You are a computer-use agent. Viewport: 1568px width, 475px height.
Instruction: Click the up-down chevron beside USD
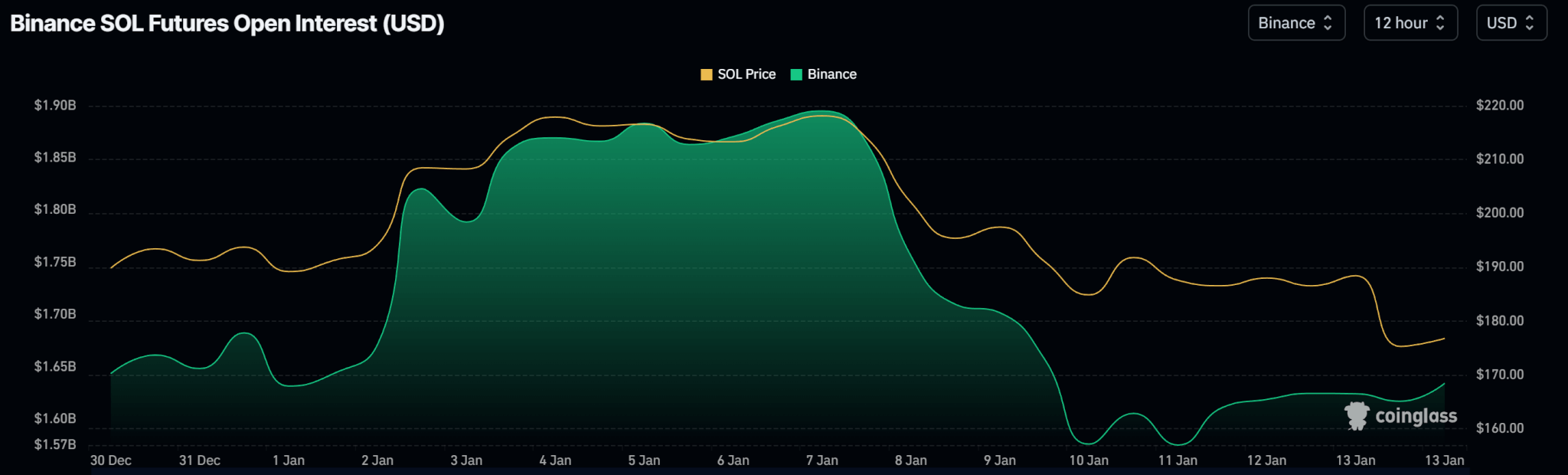click(1530, 23)
